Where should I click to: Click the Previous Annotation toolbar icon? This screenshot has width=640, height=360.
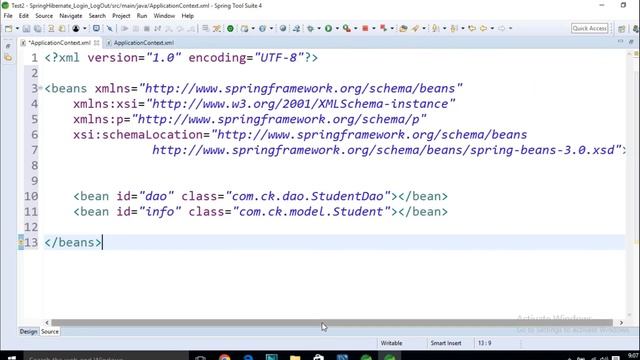coord(454,28)
